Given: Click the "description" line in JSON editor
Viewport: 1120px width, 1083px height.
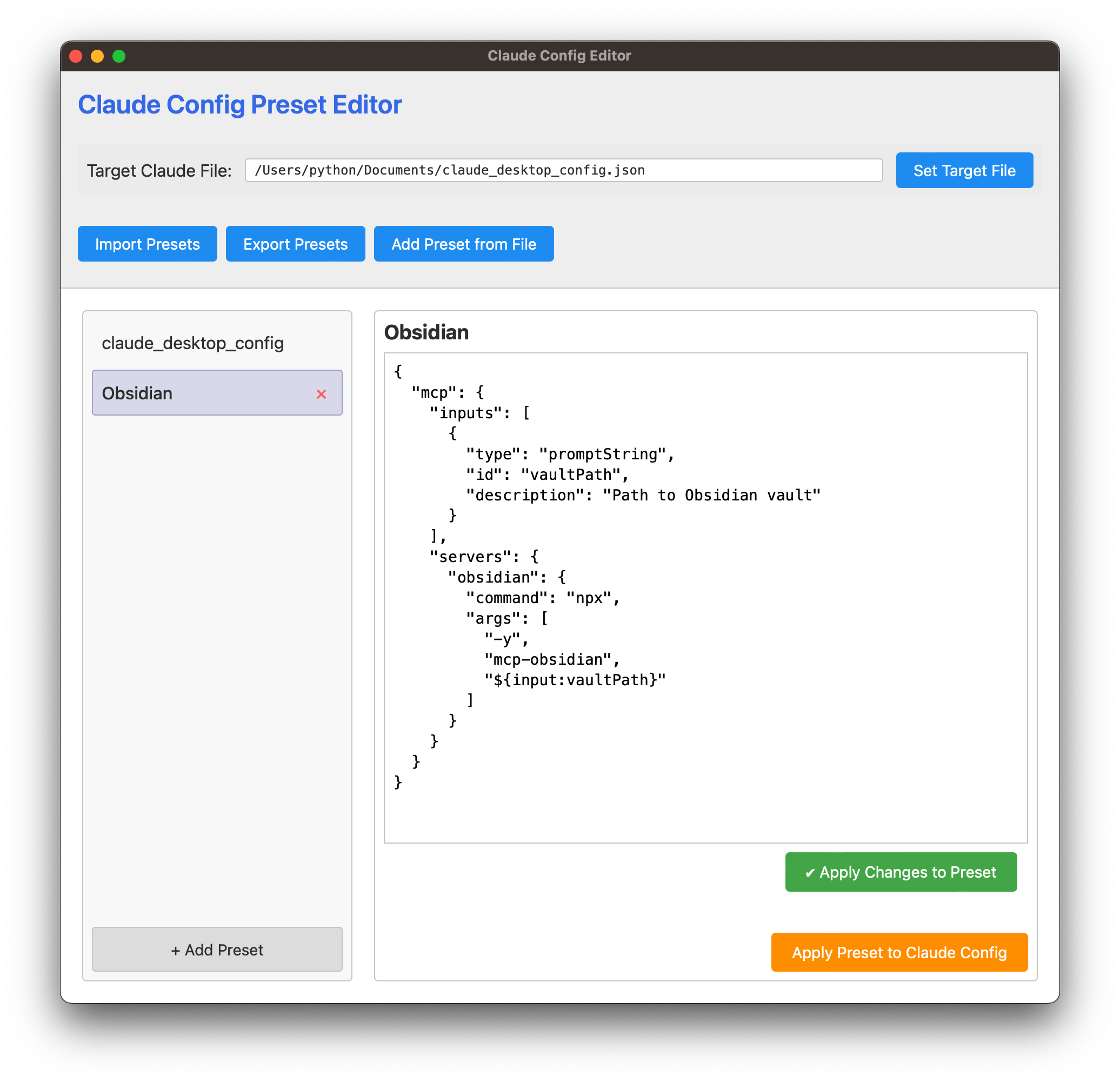Looking at the screenshot, I should (x=642, y=495).
